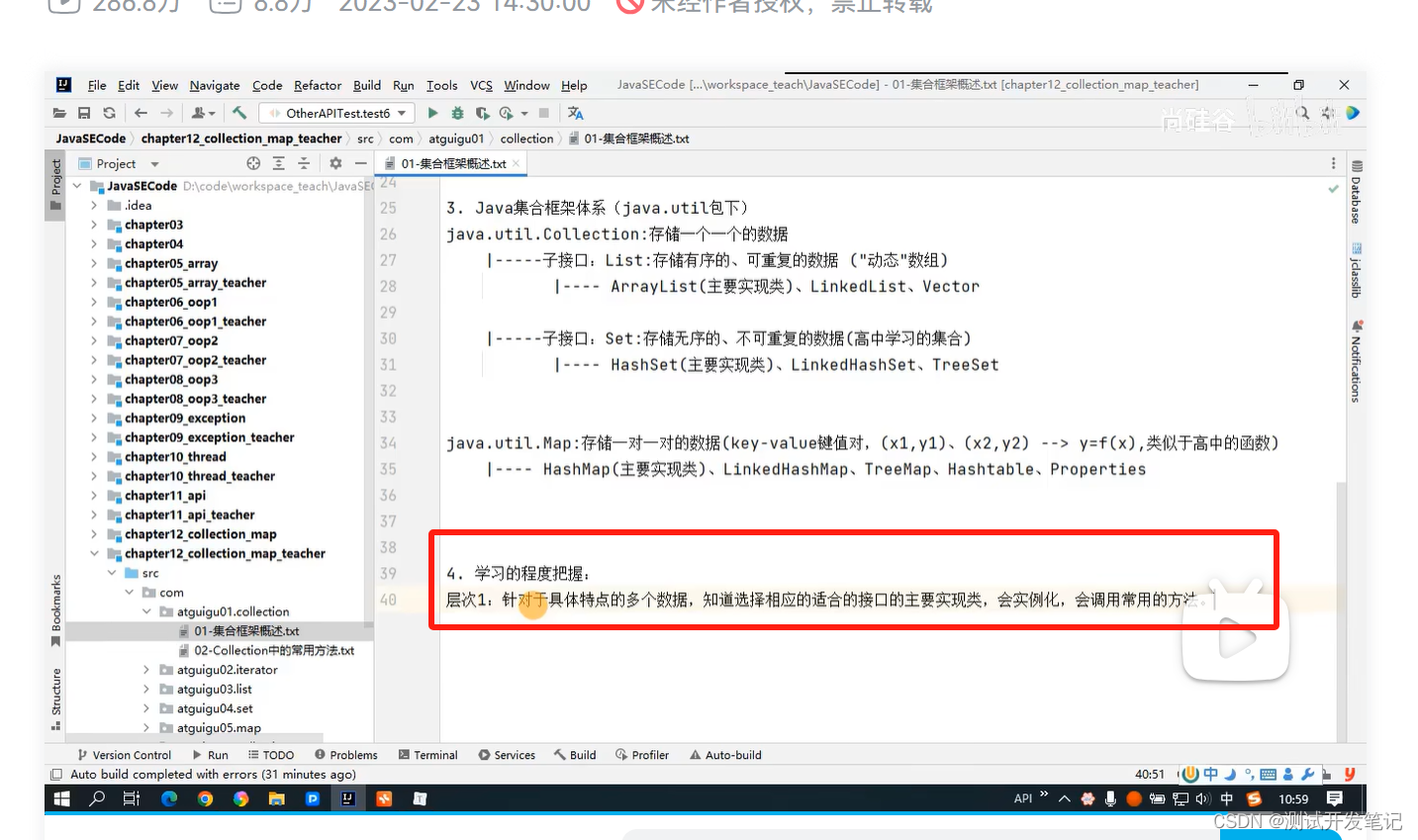Navigate back with the left arrow icon

141,113
